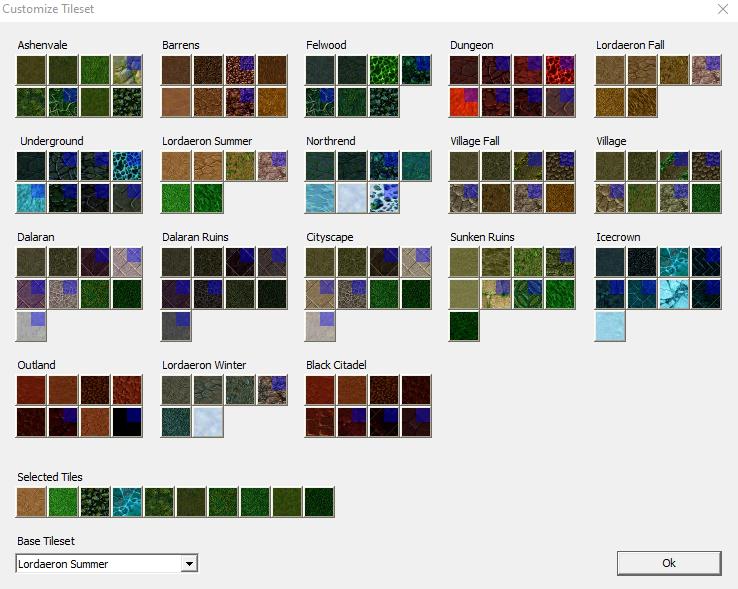This screenshot has width=738, height=589.
Task: Pick Ashenvale's bright green grass tile, top row
Action: pyautogui.click(x=95, y=70)
